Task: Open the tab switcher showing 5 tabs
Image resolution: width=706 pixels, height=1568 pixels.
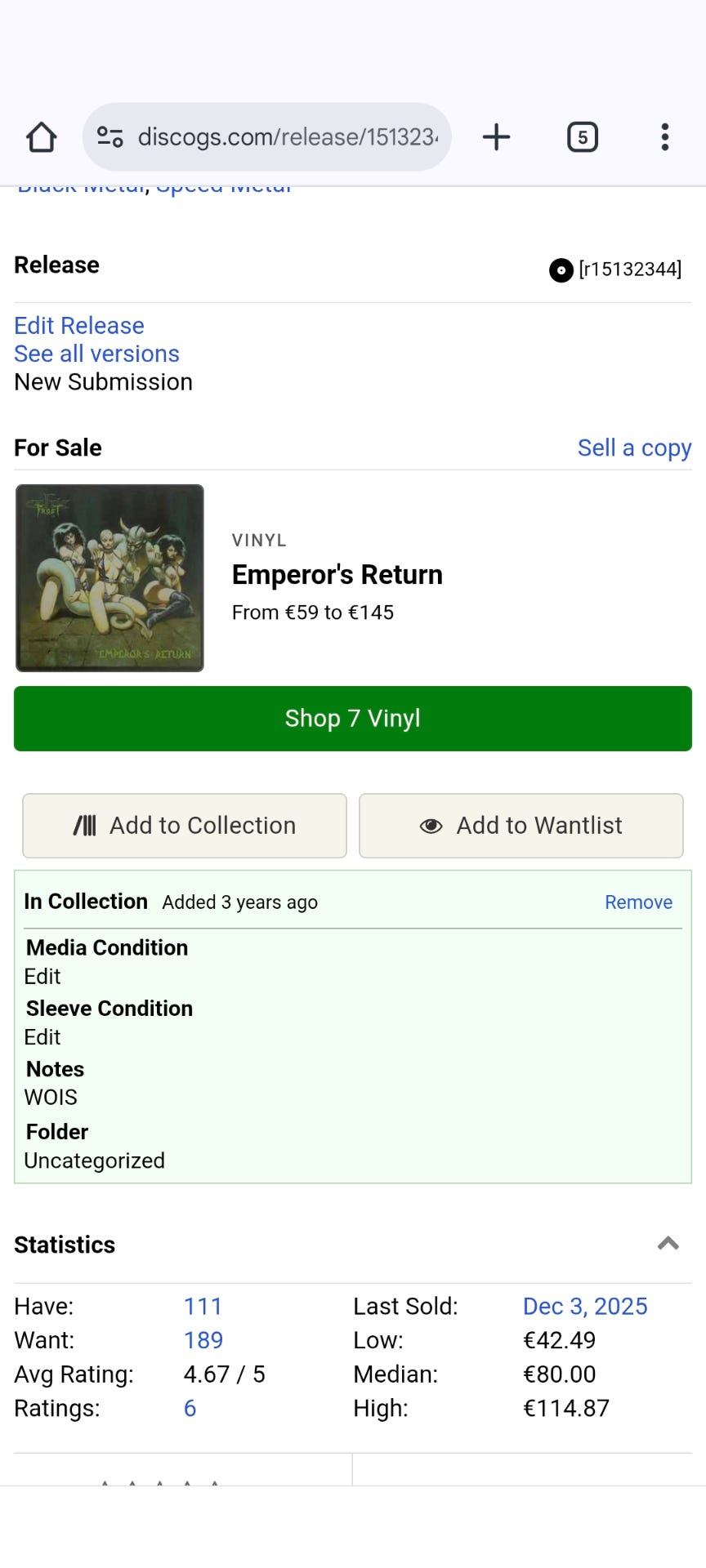Action: tap(582, 137)
